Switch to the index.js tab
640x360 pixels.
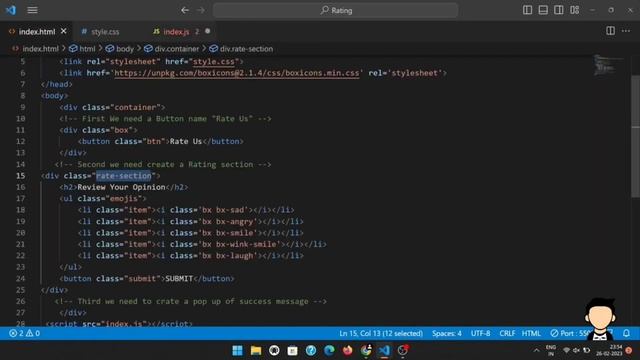176,31
